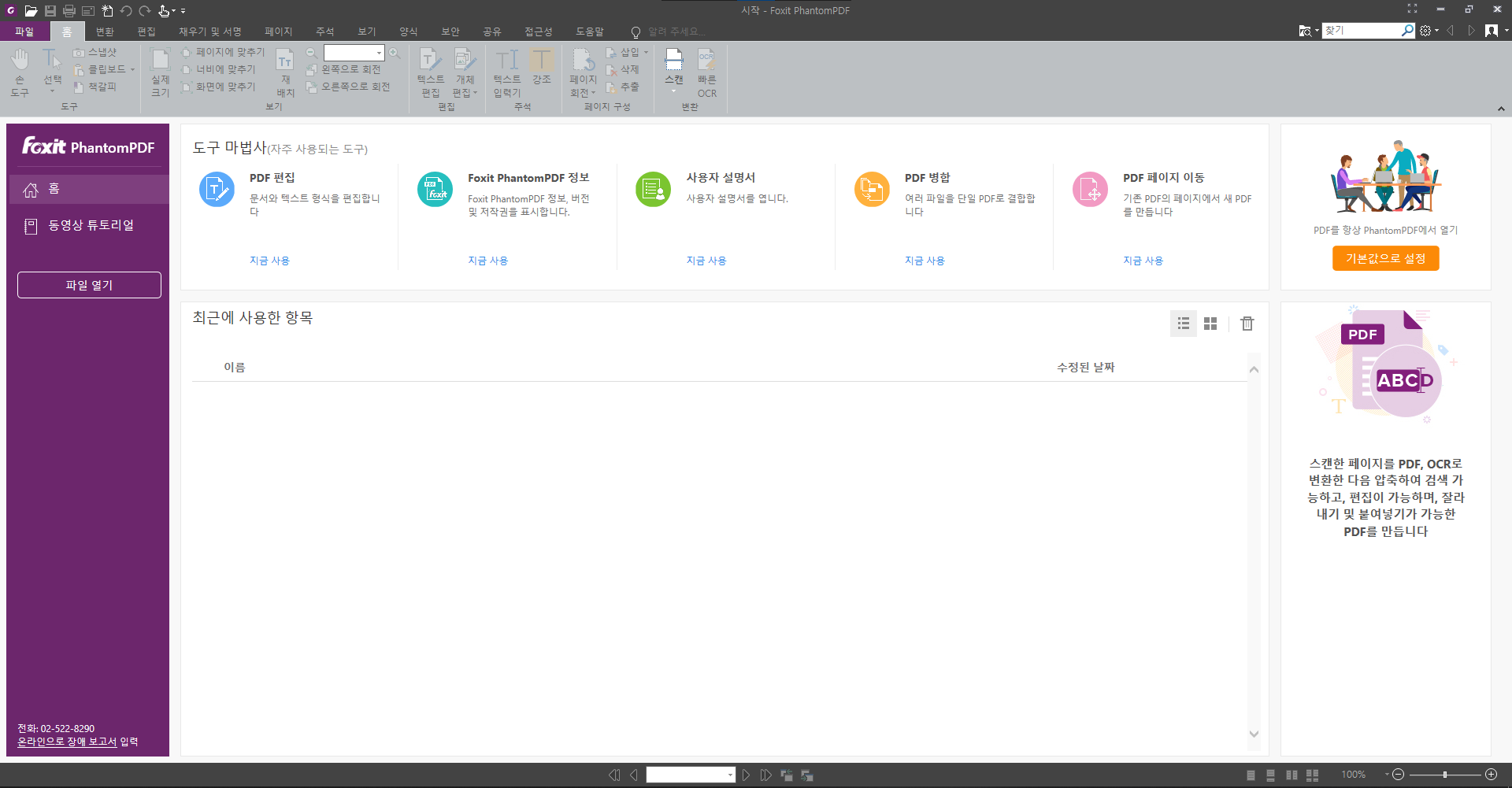Switch recent files to grid view
The image size is (1512, 788).
click(1210, 323)
